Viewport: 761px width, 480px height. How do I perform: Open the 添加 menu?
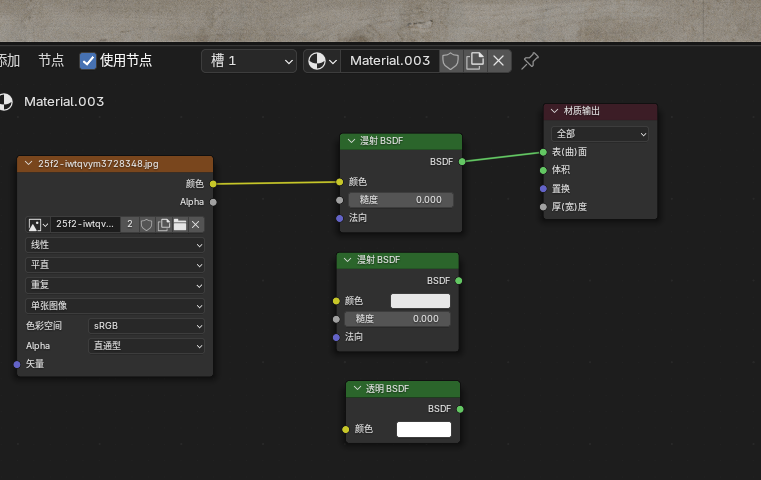[10, 61]
